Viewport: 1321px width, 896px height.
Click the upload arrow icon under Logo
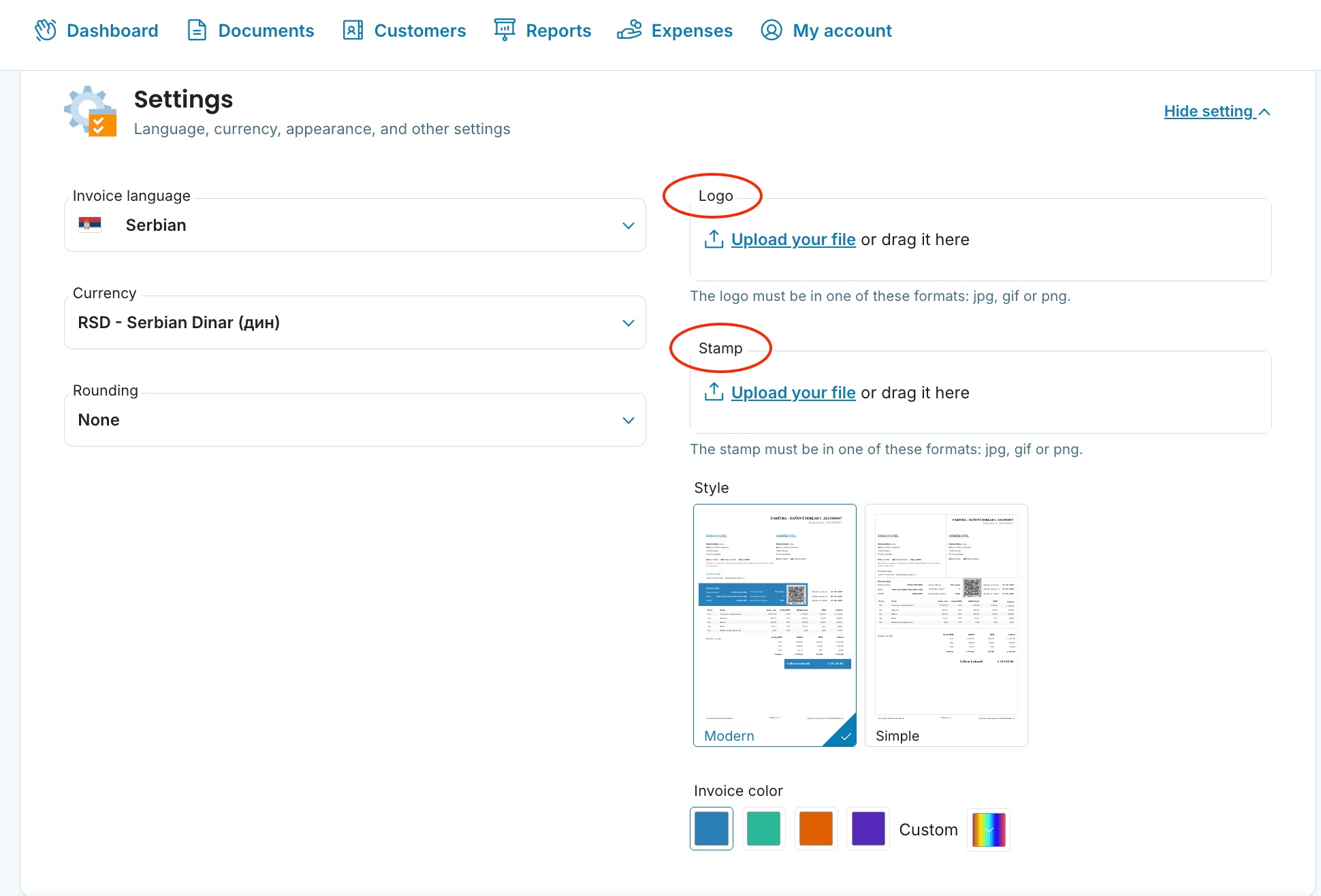coord(714,239)
